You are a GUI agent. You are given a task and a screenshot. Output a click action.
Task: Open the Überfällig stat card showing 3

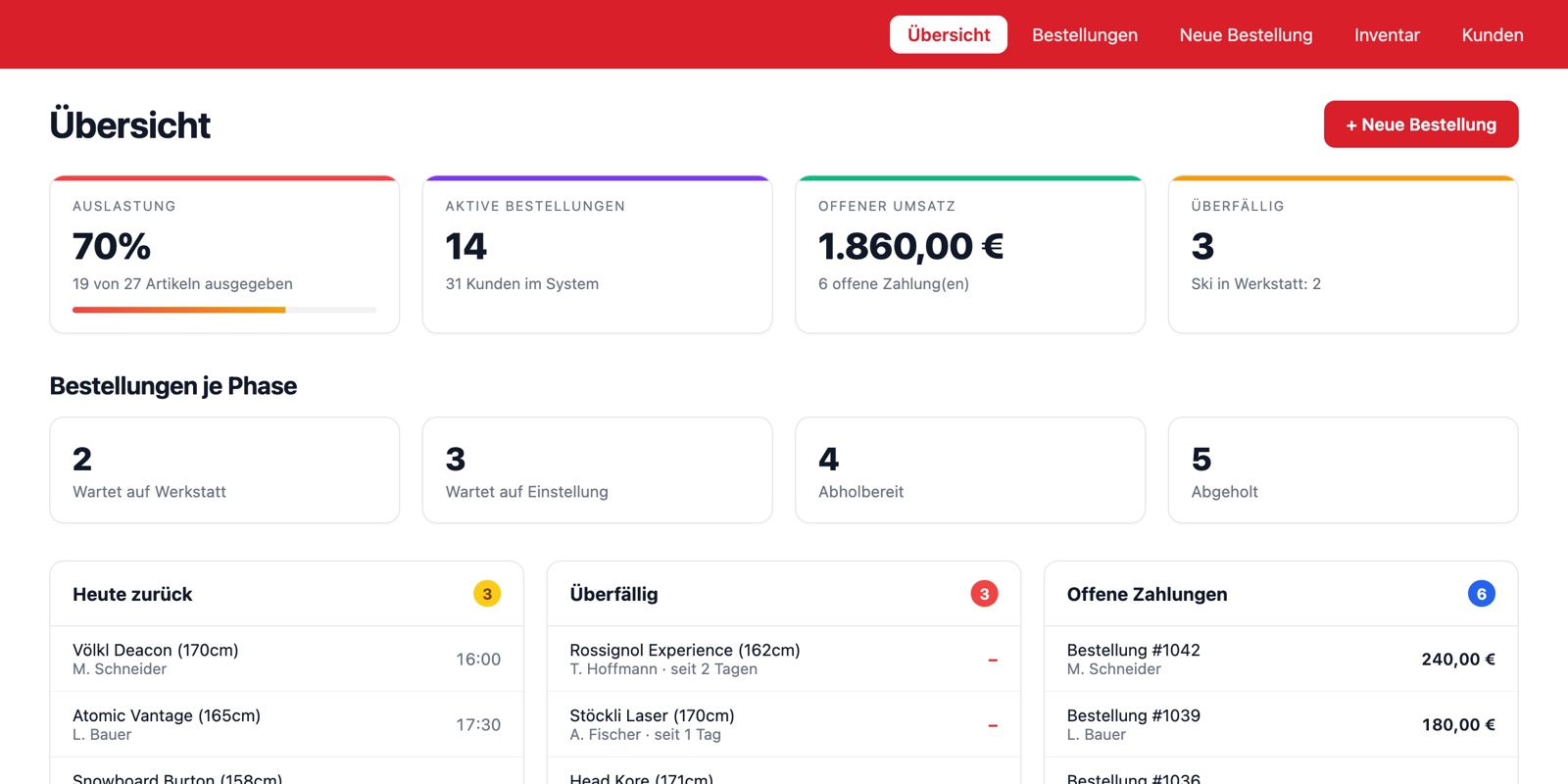1343,255
